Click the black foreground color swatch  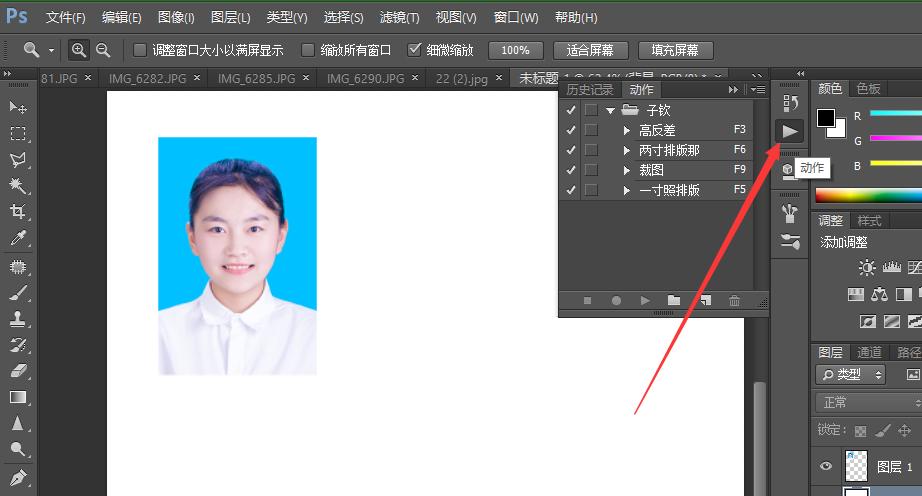coord(825,117)
